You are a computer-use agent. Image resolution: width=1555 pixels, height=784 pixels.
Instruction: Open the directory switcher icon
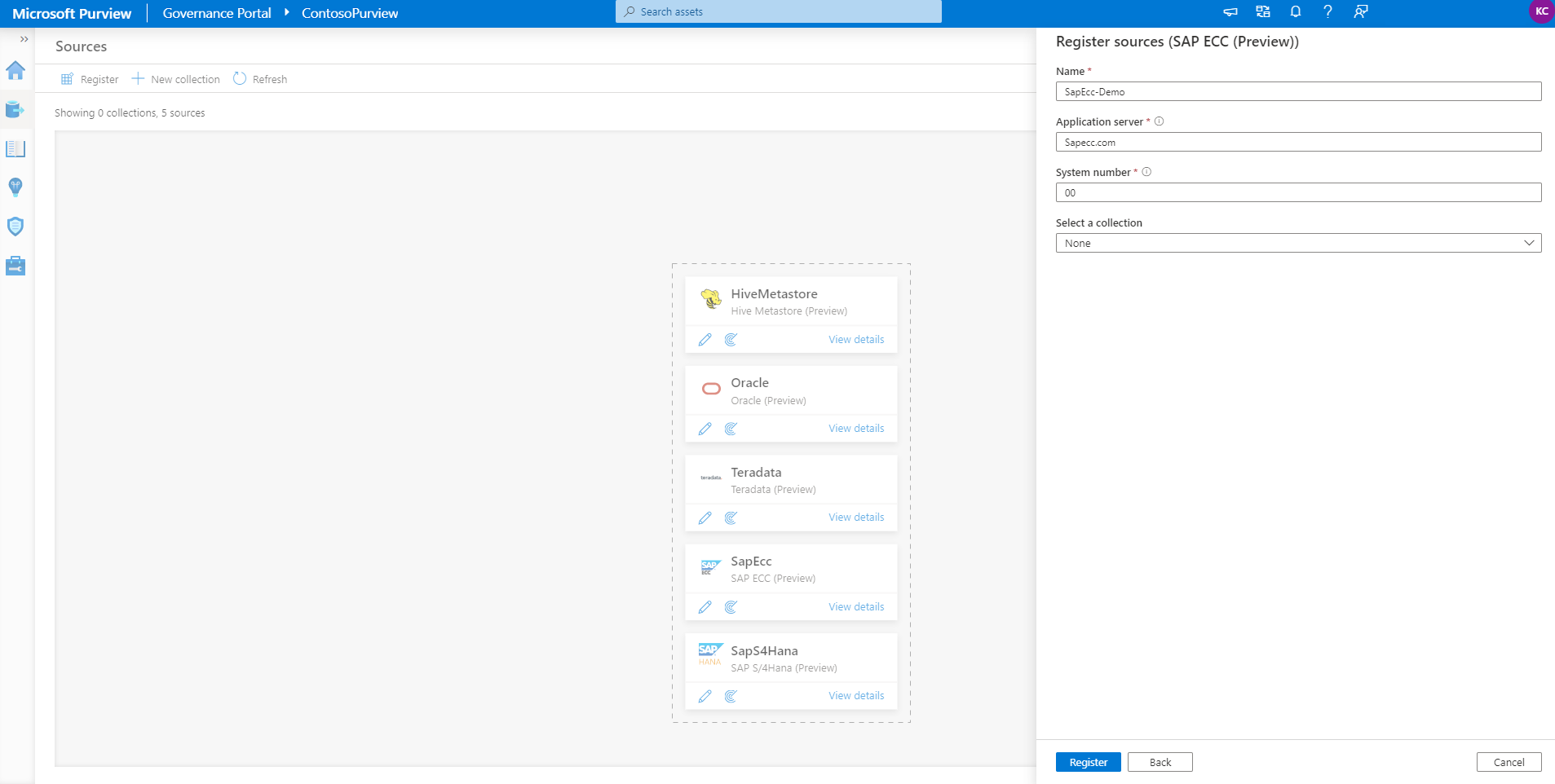click(1263, 11)
